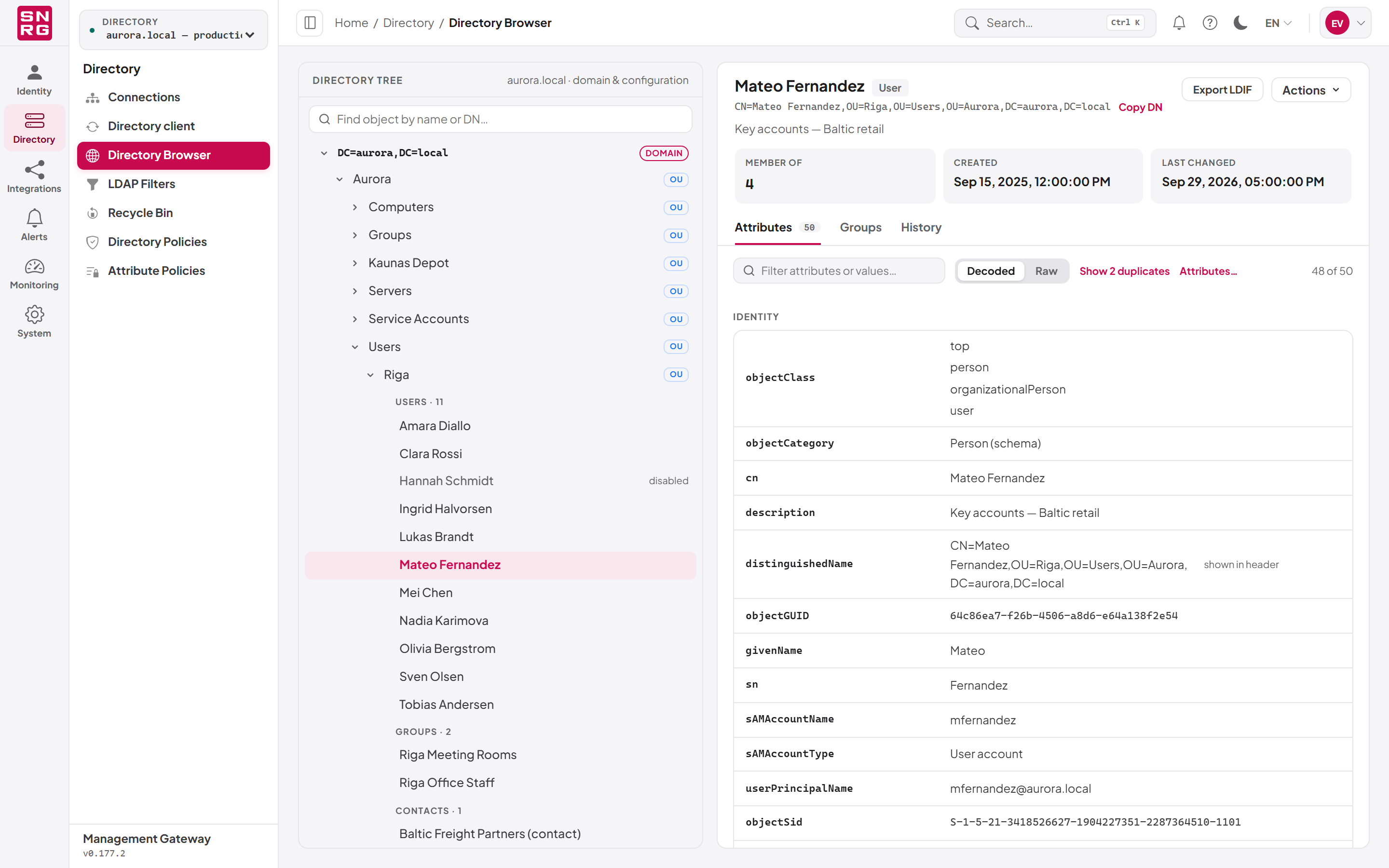This screenshot has height=868, width=1389.
Task: Expand the Kaunas Depot OU
Action: coord(355,263)
